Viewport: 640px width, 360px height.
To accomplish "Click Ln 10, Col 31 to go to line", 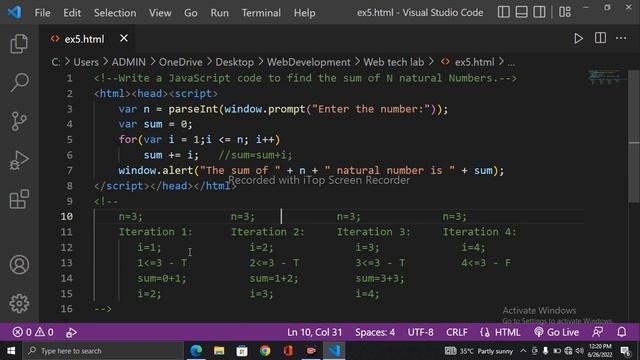I will 314,332.
